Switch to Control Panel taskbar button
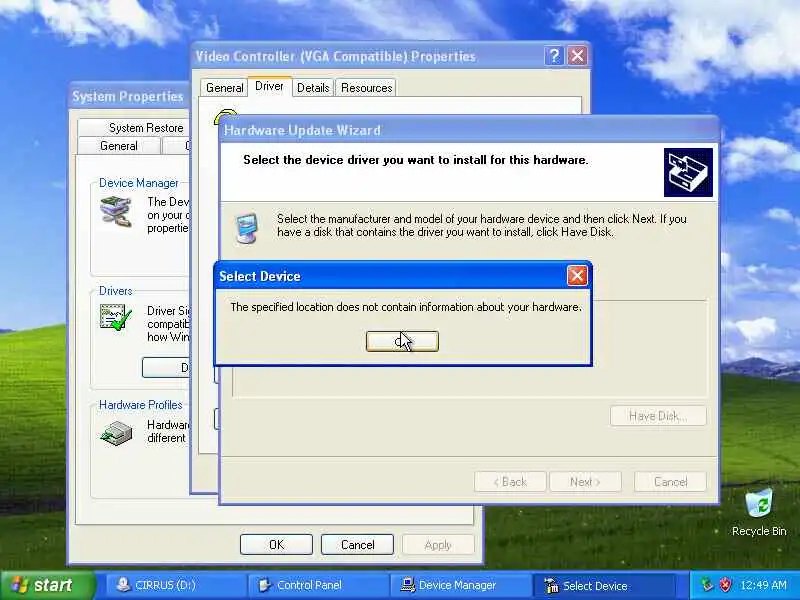 pyautogui.click(x=318, y=585)
